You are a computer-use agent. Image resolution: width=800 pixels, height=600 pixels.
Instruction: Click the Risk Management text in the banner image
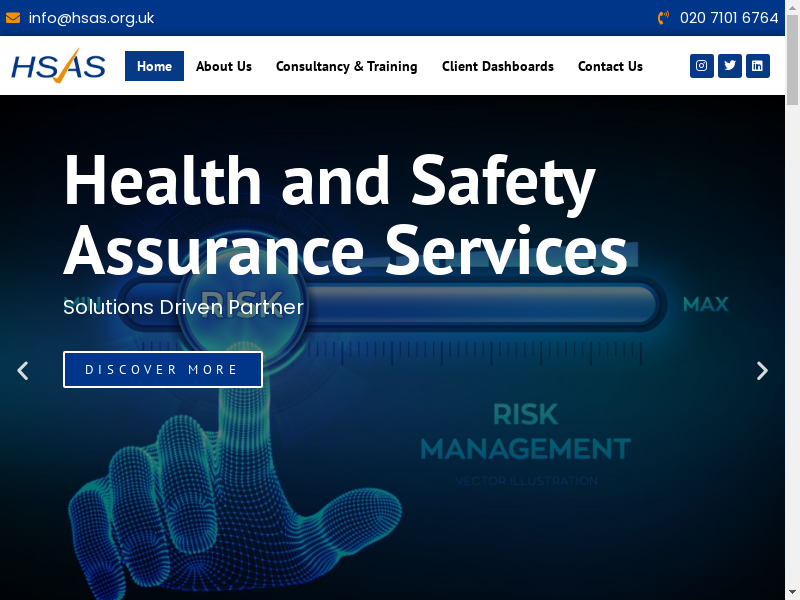tap(525, 432)
